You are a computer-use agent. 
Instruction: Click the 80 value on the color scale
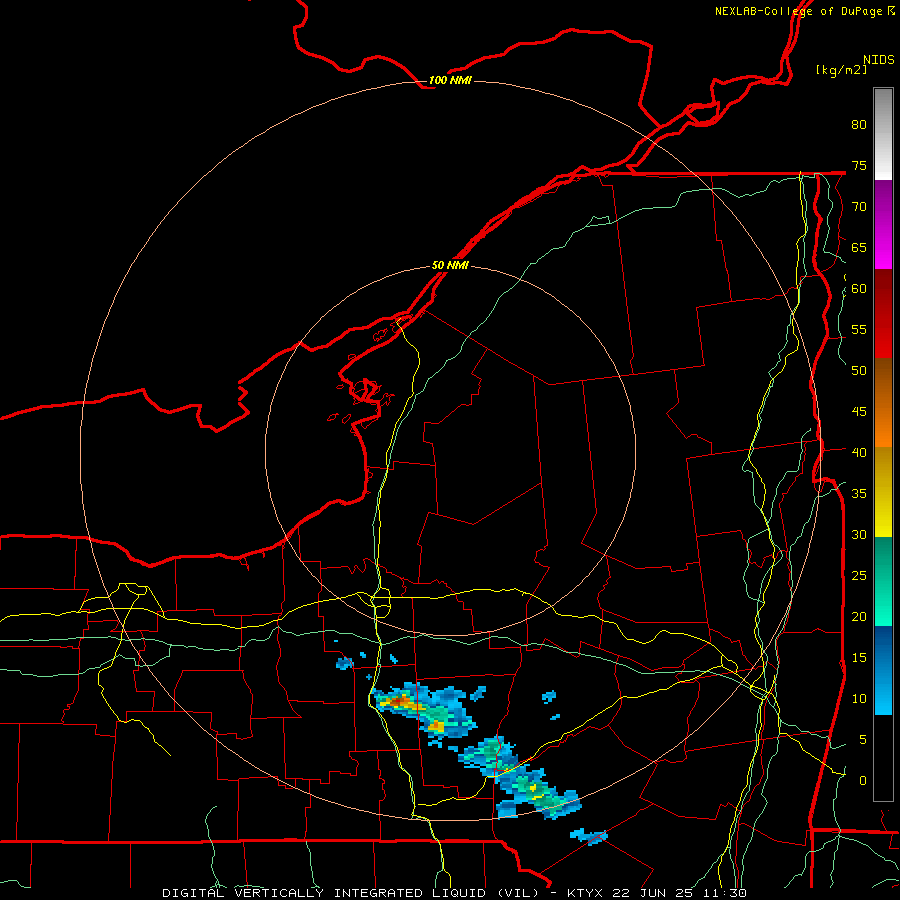pos(859,125)
